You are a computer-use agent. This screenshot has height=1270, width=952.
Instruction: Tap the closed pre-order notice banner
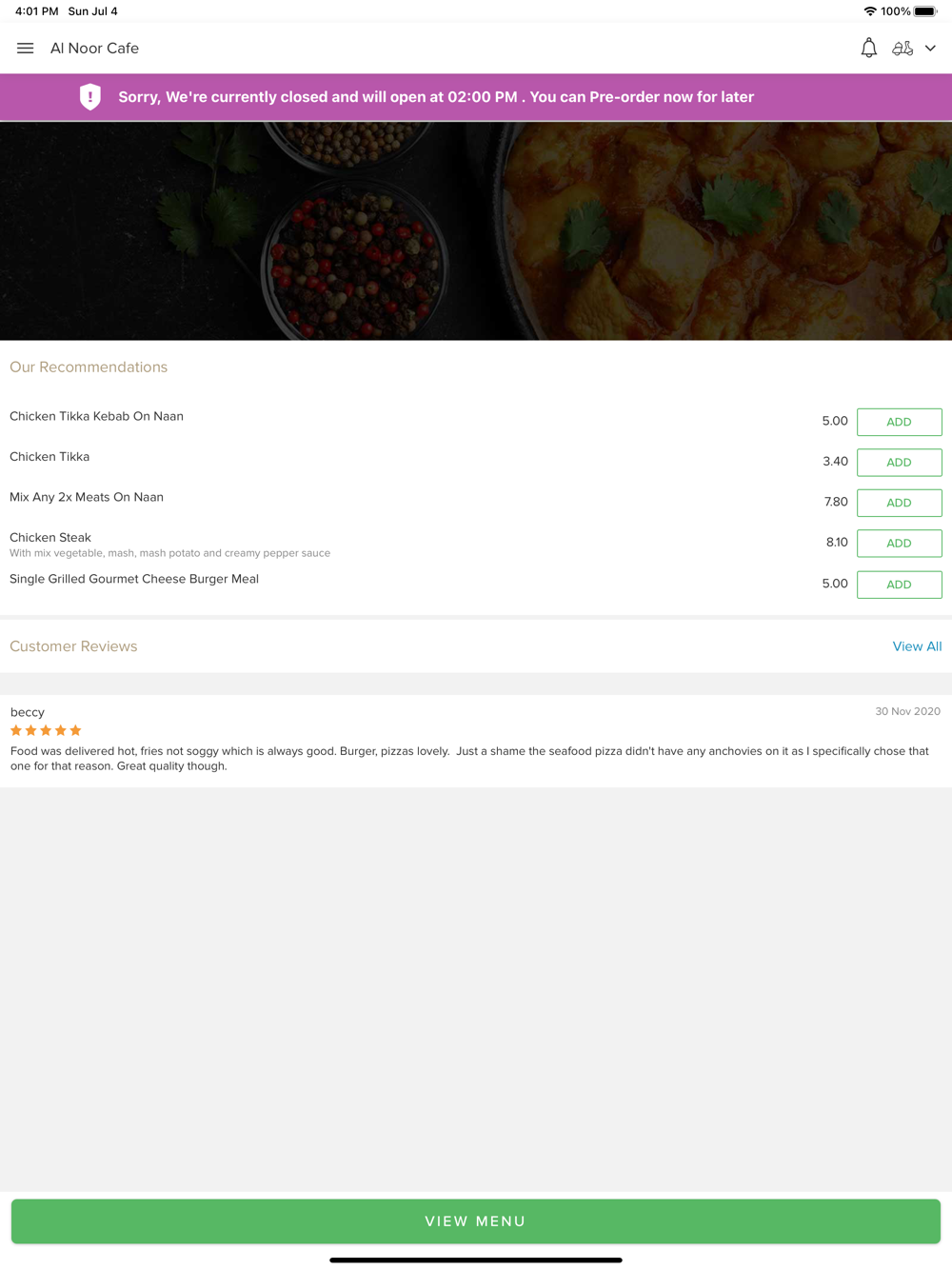(436, 97)
